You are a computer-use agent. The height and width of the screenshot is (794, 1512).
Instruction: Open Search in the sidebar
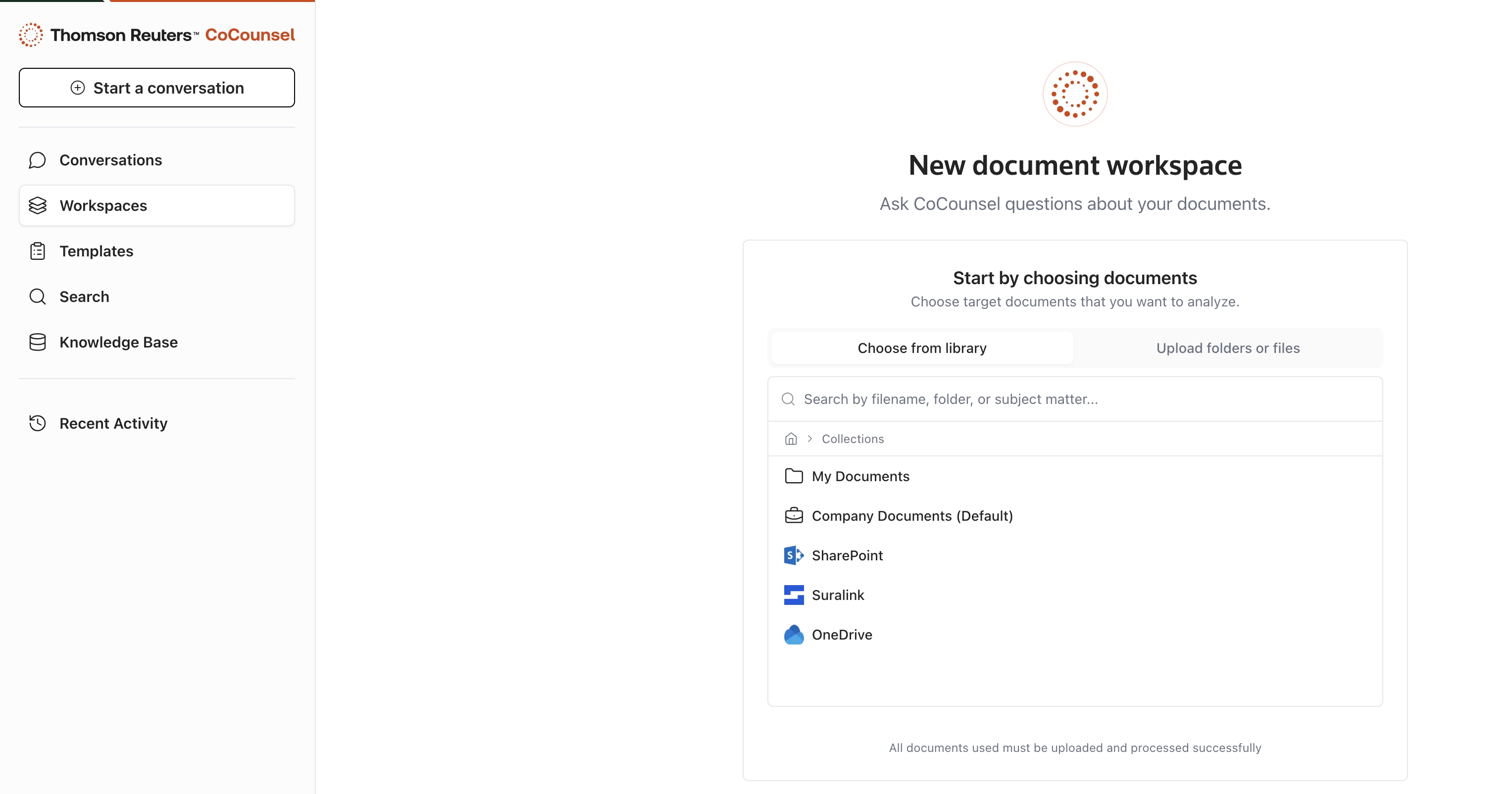click(x=84, y=297)
